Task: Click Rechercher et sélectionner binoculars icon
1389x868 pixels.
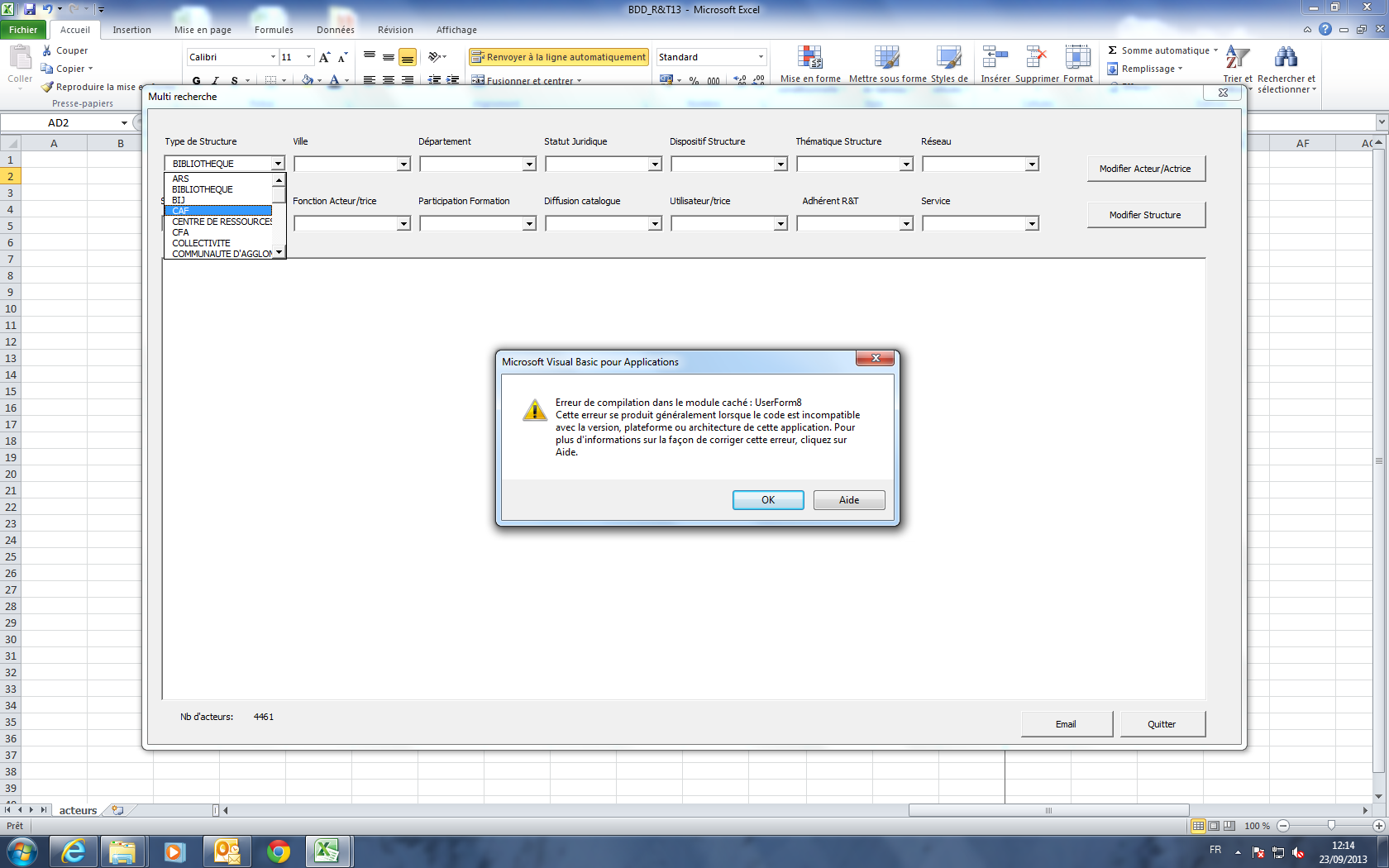Action: pyautogui.click(x=1286, y=57)
